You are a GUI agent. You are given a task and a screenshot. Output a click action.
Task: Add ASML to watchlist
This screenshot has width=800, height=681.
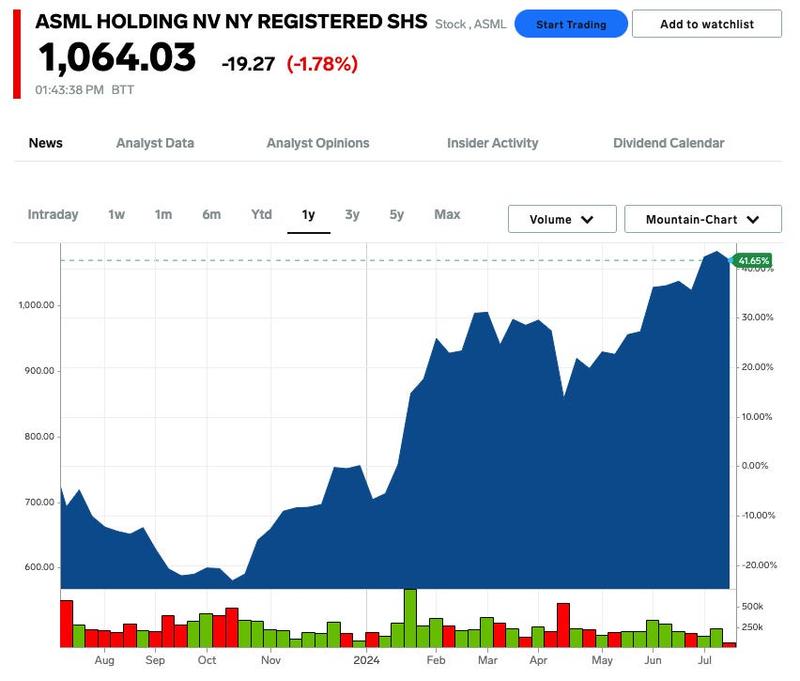coord(707,24)
